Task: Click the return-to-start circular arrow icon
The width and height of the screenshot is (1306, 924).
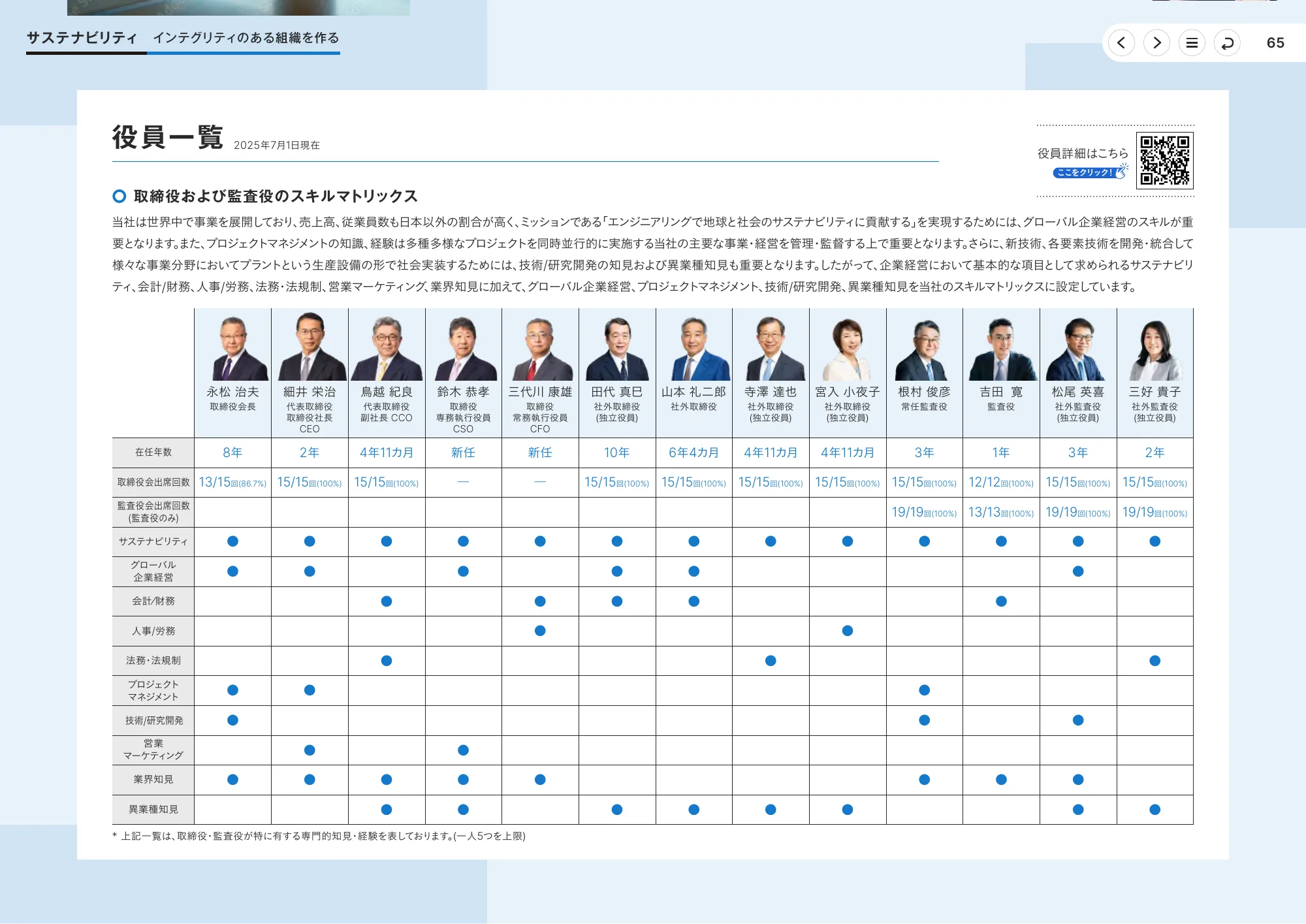Action: (1227, 42)
